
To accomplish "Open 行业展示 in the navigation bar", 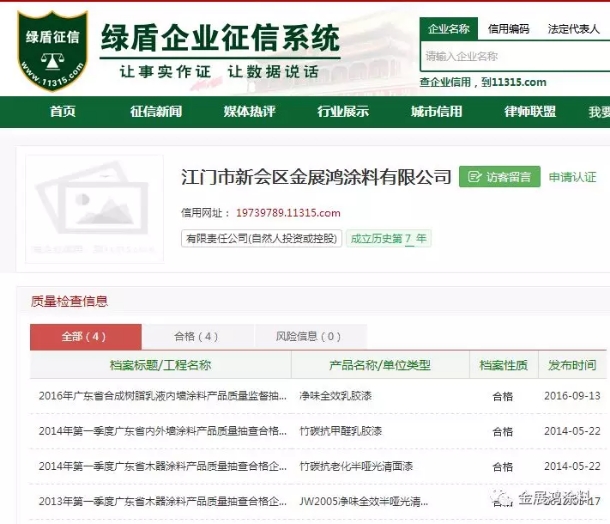I will (343, 112).
